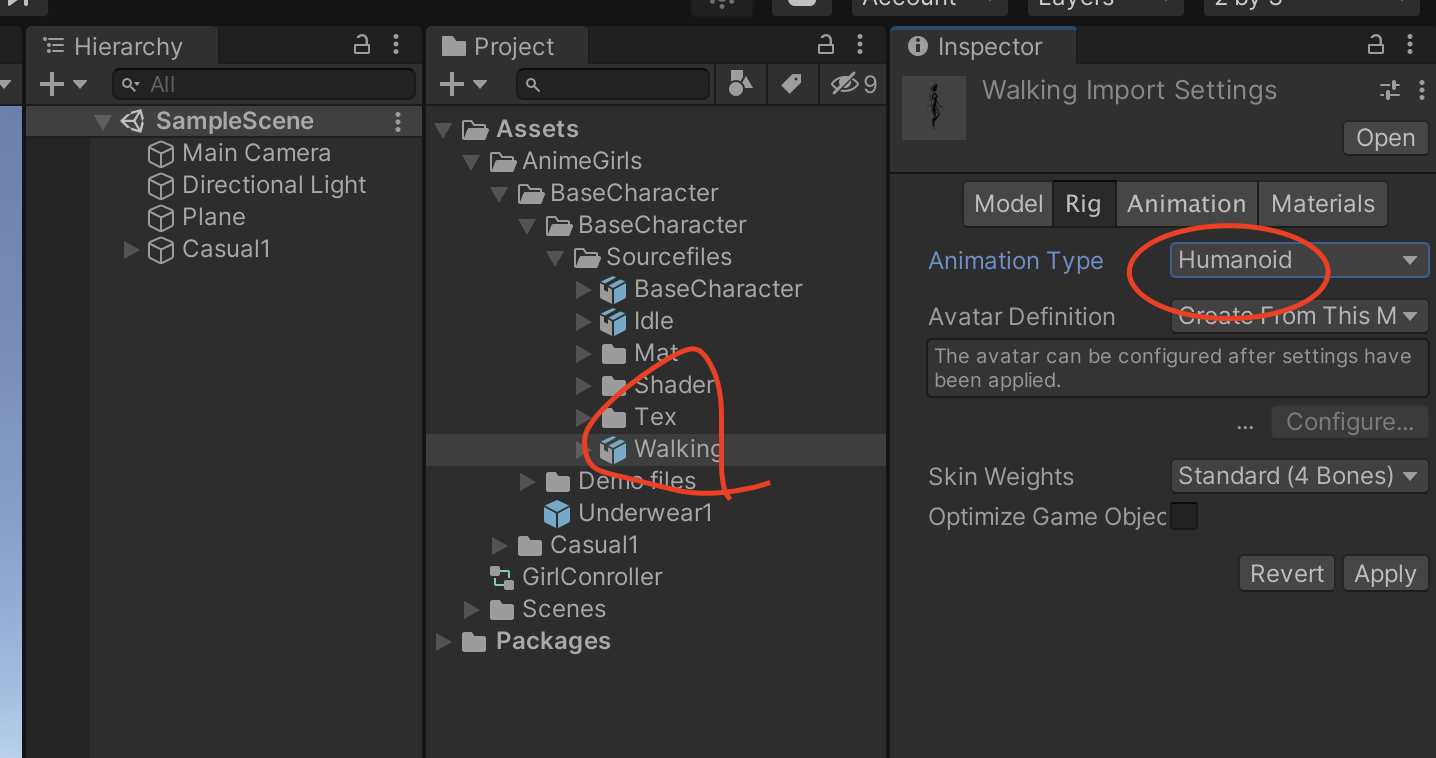Toggle the Optimize Game Objects checkbox

1185,517
